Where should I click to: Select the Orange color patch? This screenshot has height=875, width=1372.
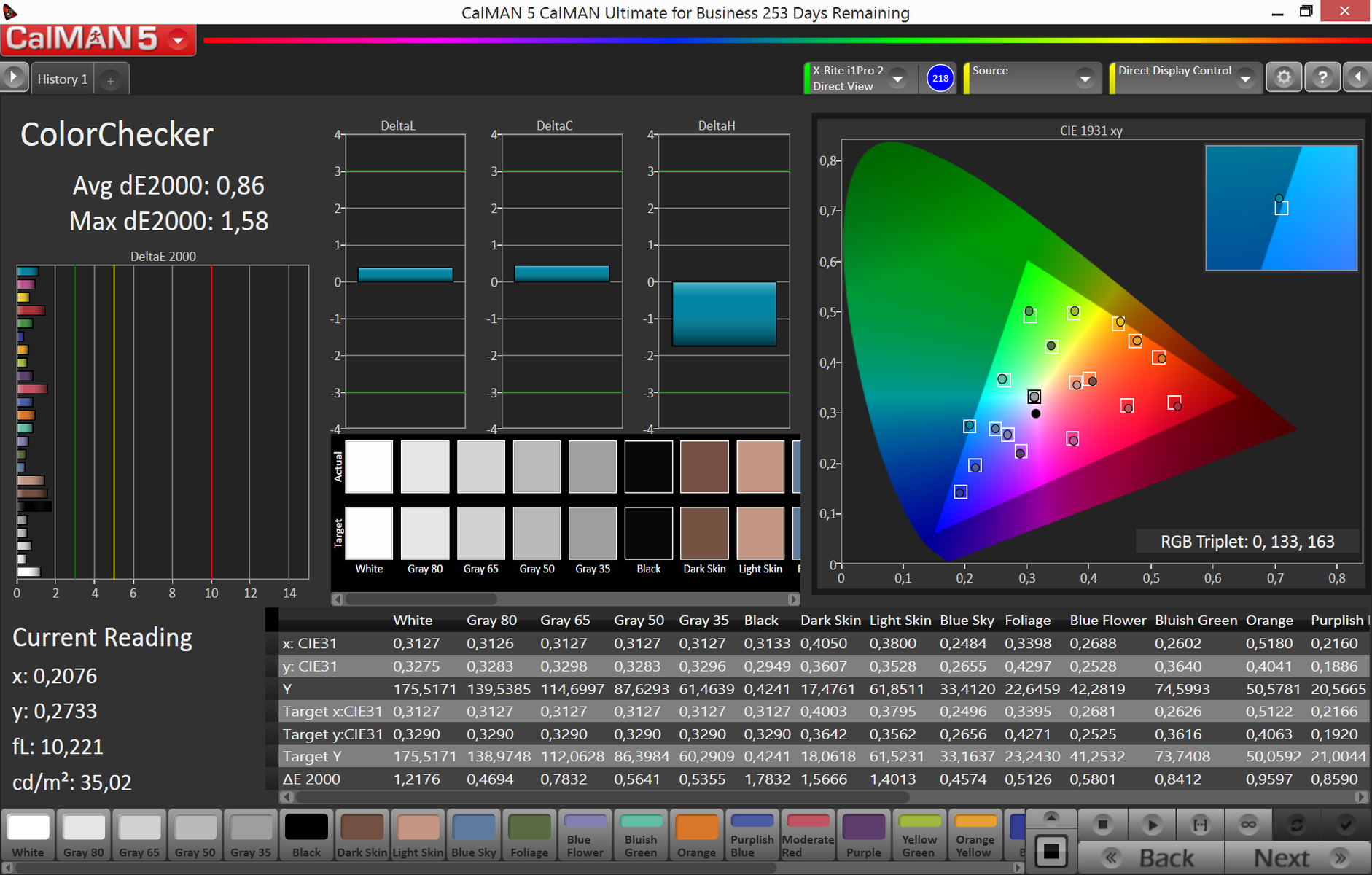coord(696,836)
